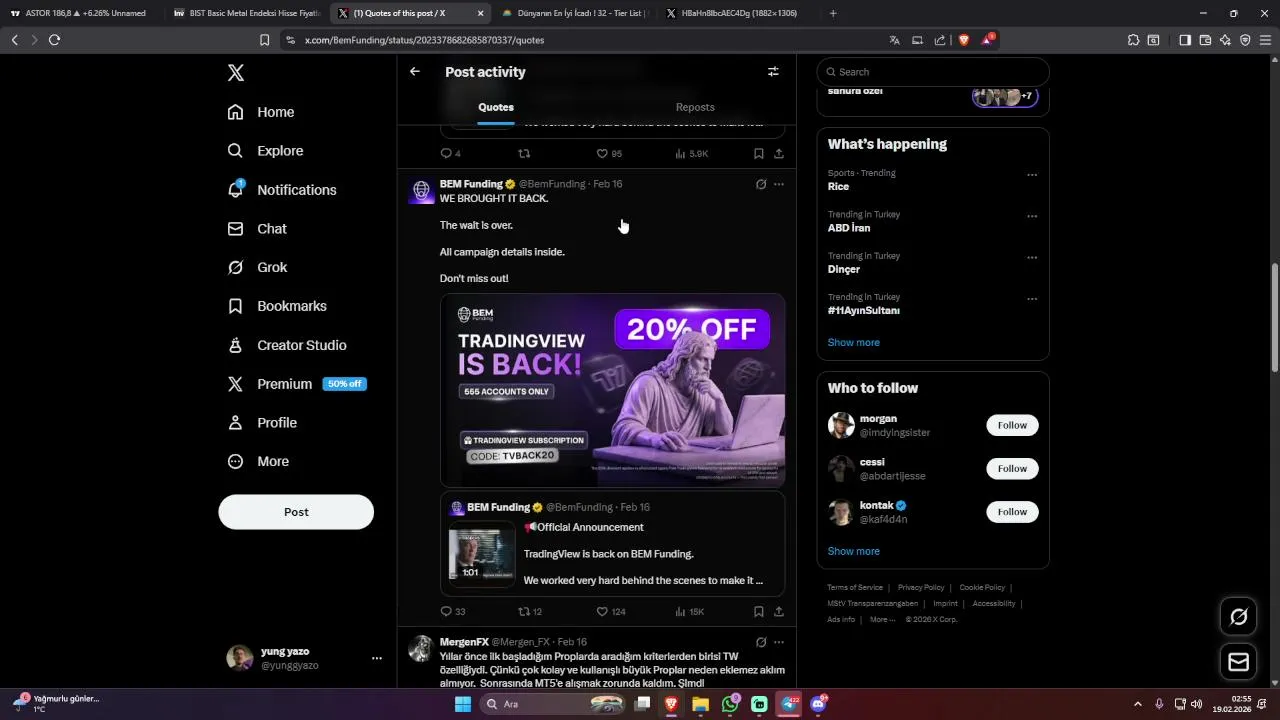Open options for #11AyınSultanı trend

pyautogui.click(x=1032, y=299)
